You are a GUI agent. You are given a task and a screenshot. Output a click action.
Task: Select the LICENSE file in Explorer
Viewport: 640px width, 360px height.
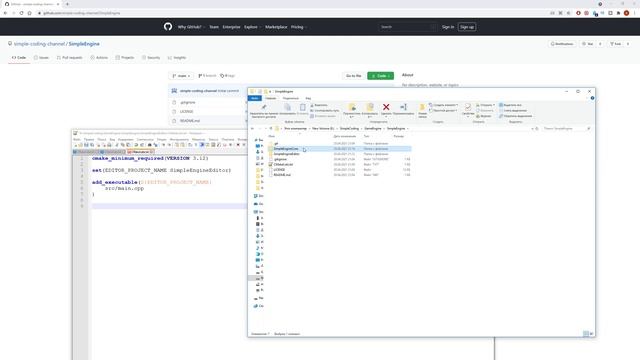(279, 169)
